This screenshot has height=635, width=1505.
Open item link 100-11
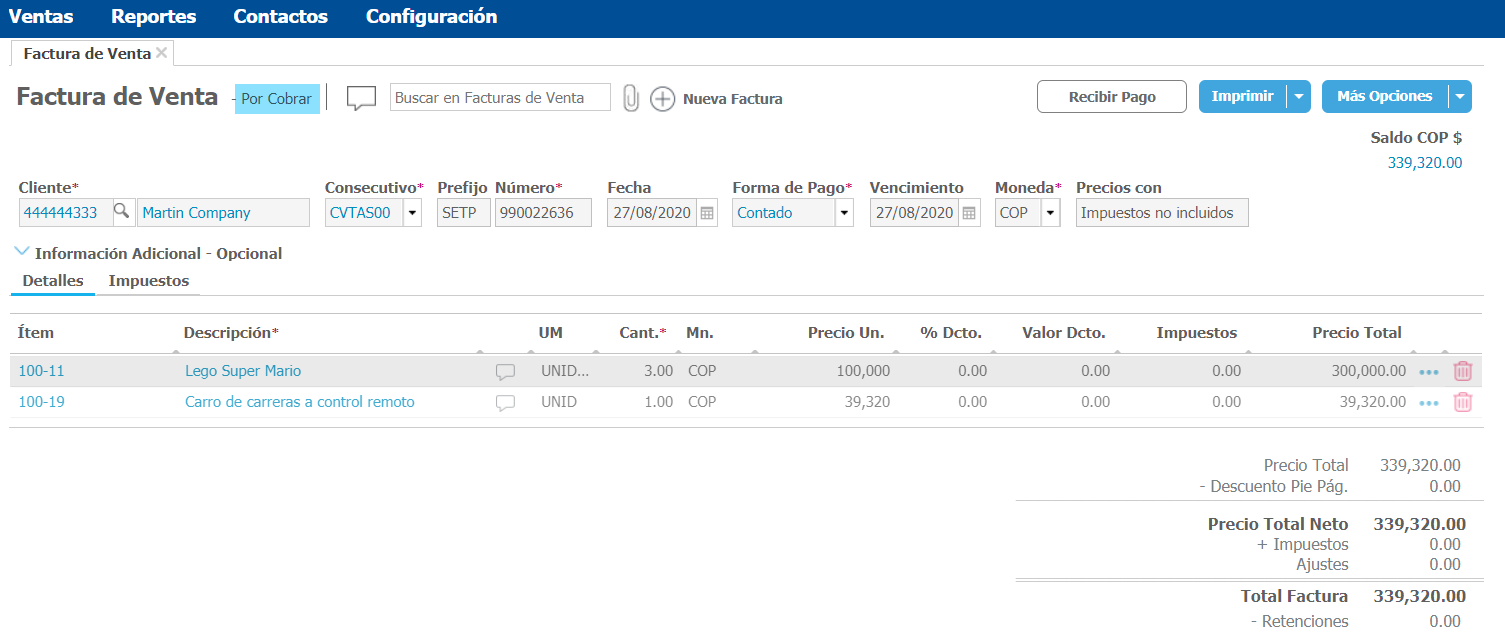coord(41,371)
